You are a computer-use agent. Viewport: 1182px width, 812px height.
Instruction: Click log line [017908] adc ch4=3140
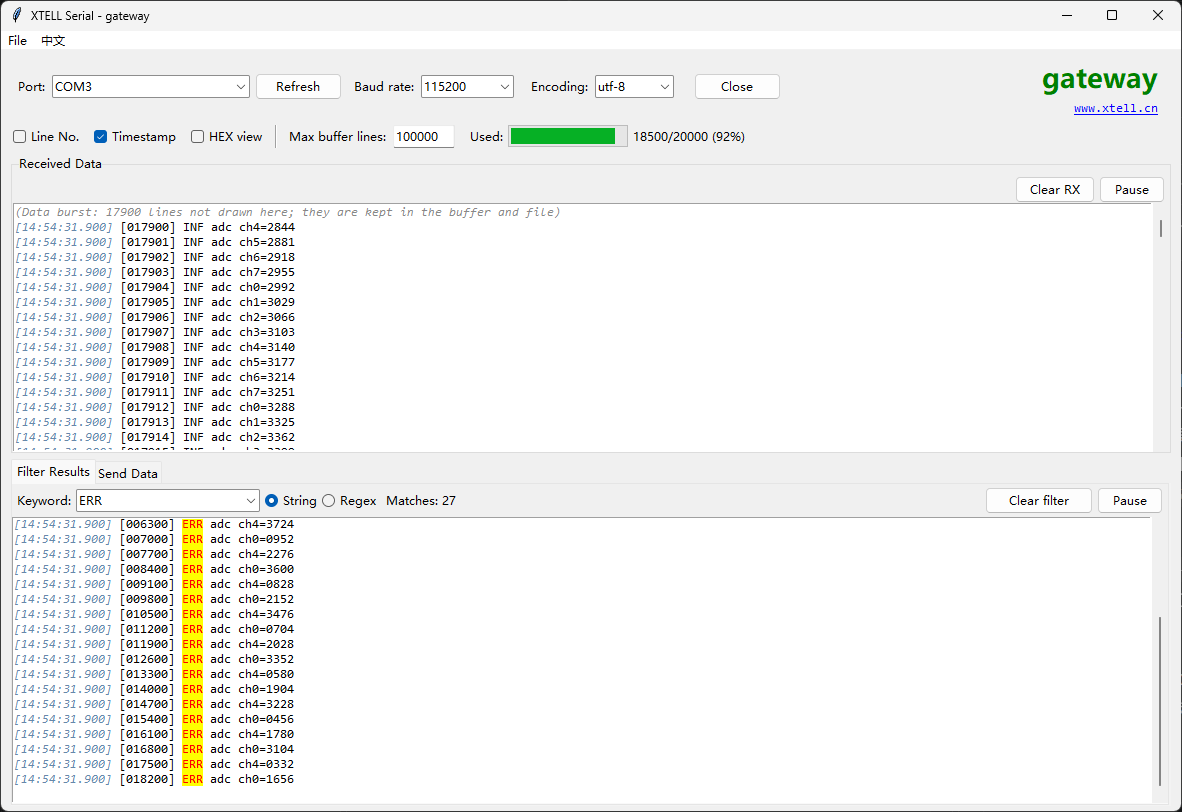click(x=155, y=348)
